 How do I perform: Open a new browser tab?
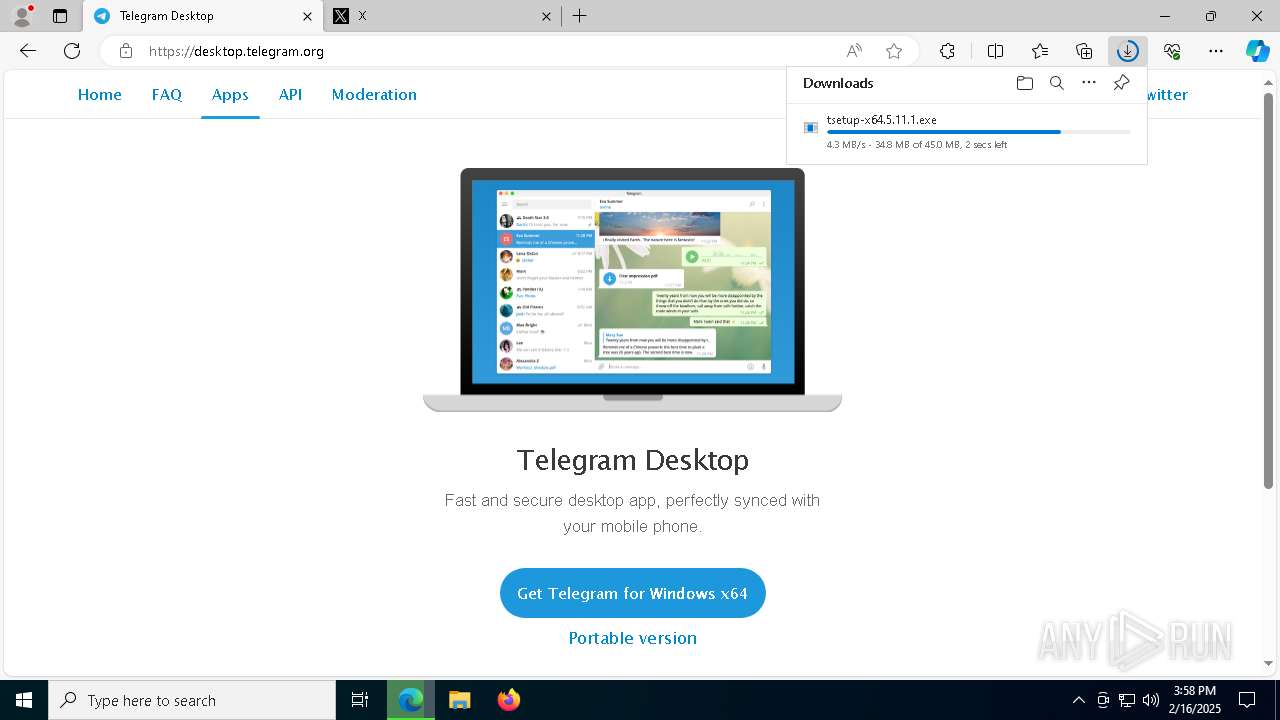580,16
